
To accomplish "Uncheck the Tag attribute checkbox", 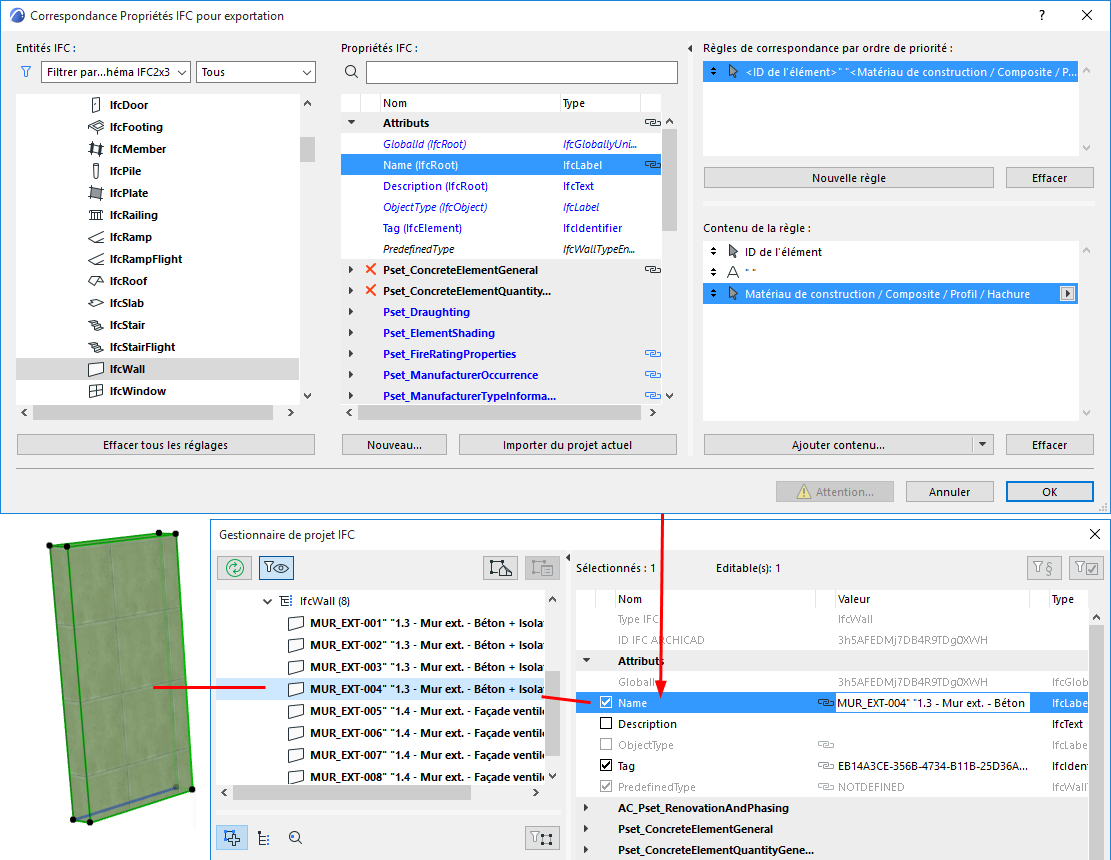I will point(606,765).
